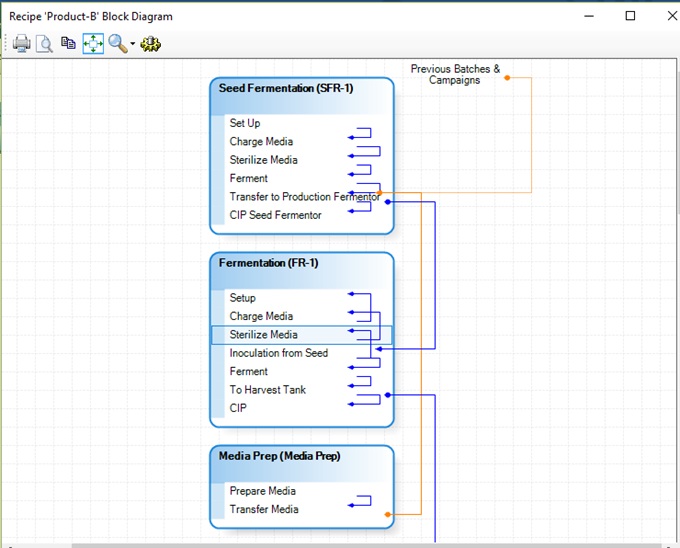This screenshot has height=548, width=680.
Task: Select Transfer to Production Fermentor step
Action: (303, 197)
